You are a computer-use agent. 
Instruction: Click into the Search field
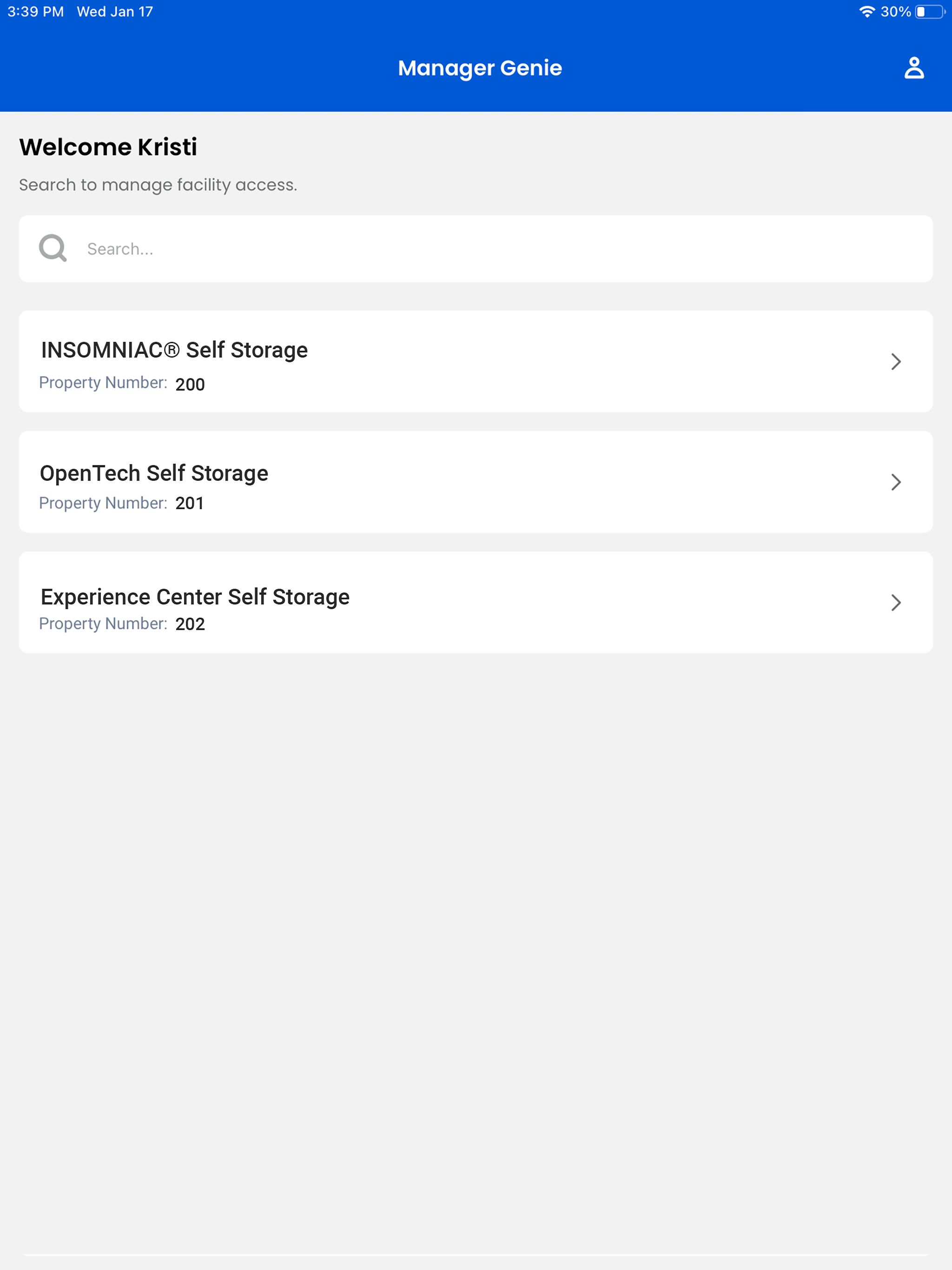(x=476, y=249)
